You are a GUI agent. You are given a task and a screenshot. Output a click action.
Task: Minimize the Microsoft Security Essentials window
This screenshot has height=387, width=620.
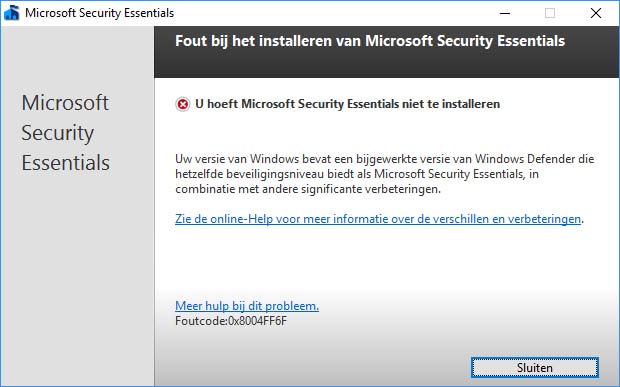coord(505,13)
